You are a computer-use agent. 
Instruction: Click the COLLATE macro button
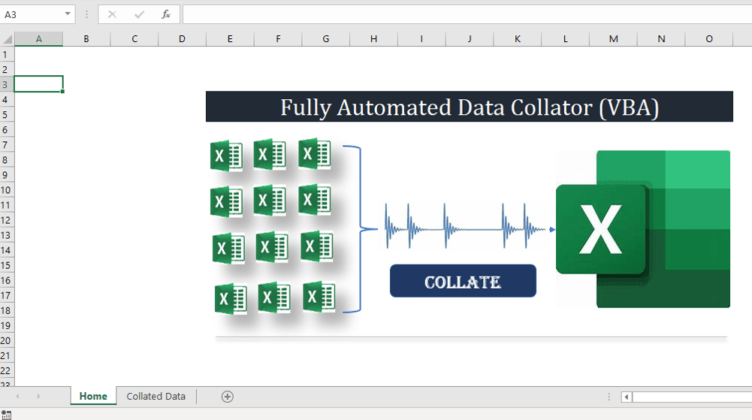pos(463,281)
